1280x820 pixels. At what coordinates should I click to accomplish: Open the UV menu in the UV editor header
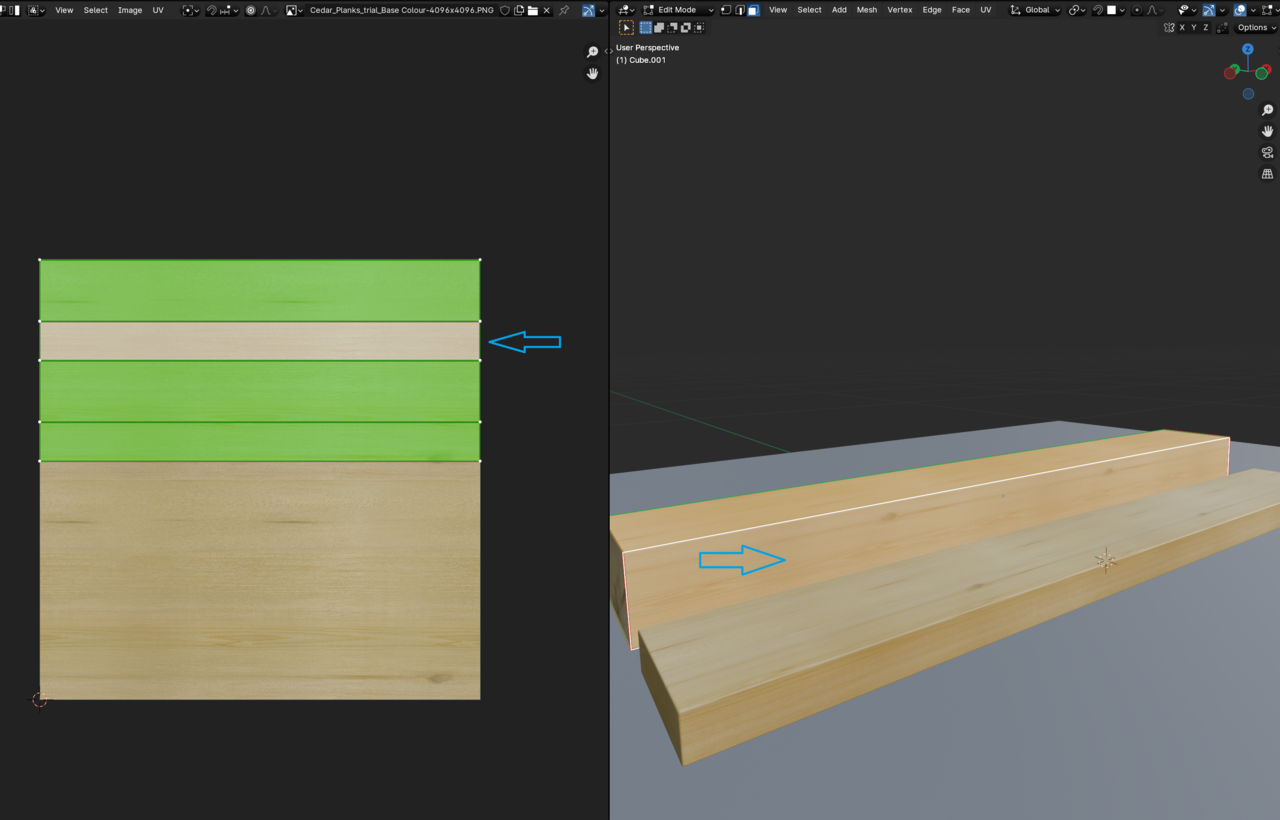(x=158, y=10)
